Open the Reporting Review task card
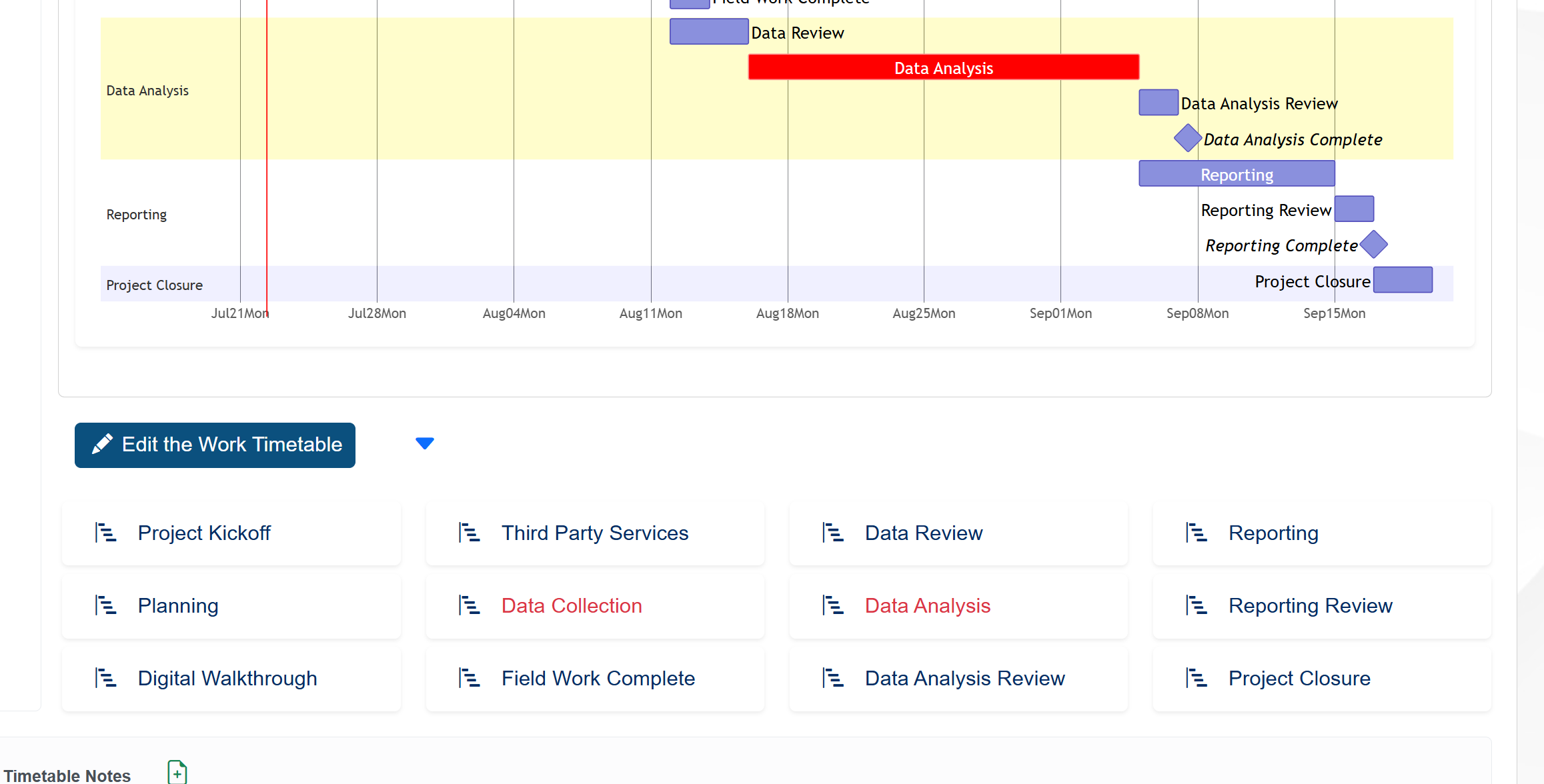The height and width of the screenshot is (784, 1544). pos(1310,605)
